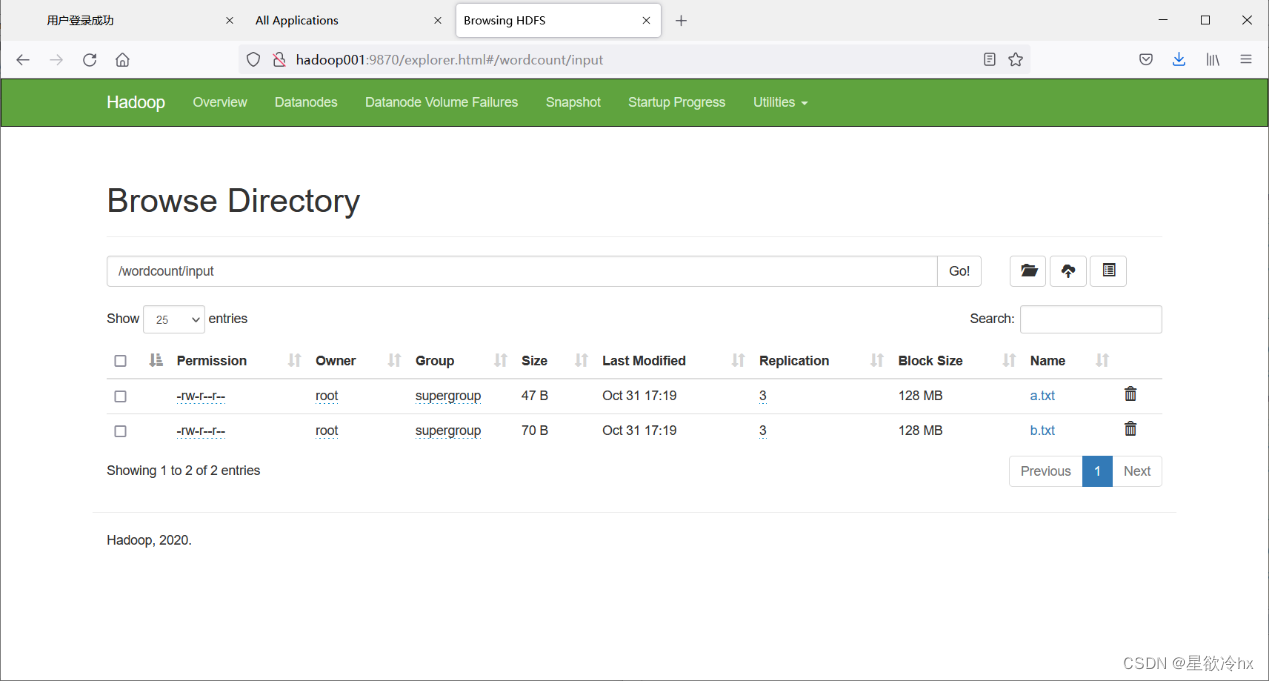Click the browser URL address bar
The width and height of the screenshot is (1269, 681).
pos(634,60)
